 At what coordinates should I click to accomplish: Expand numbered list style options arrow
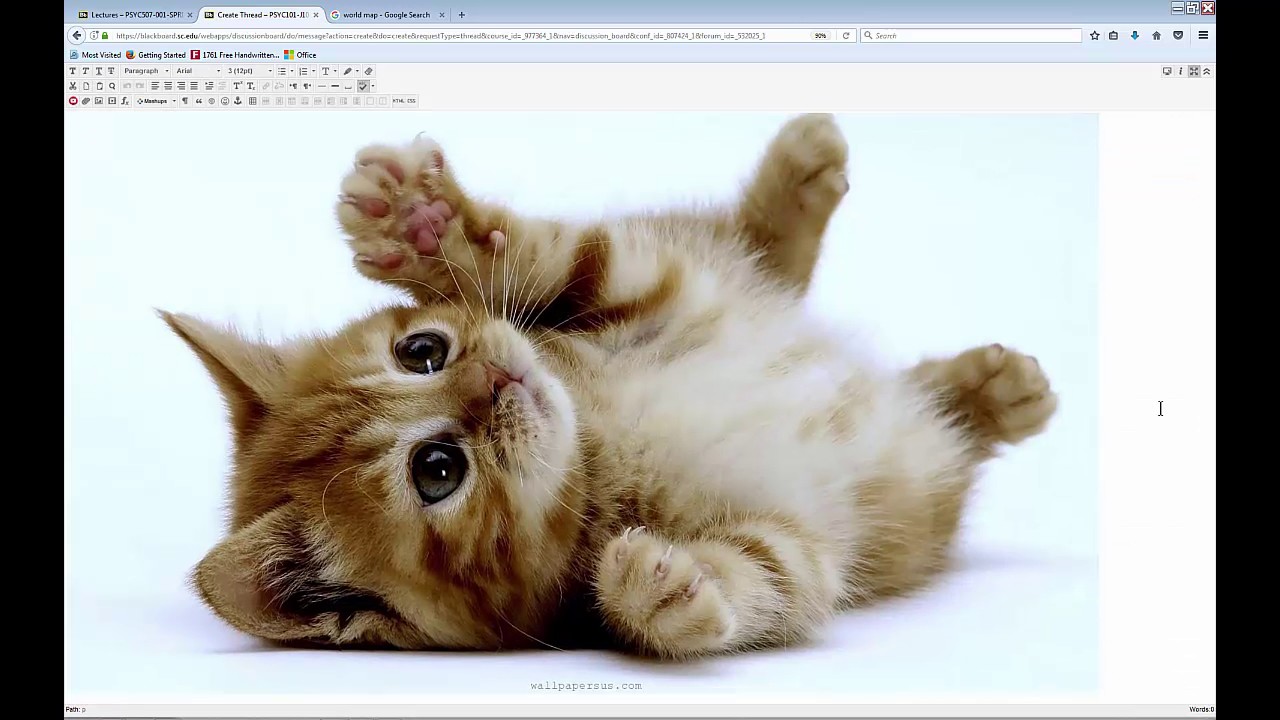tap(313, 71)
